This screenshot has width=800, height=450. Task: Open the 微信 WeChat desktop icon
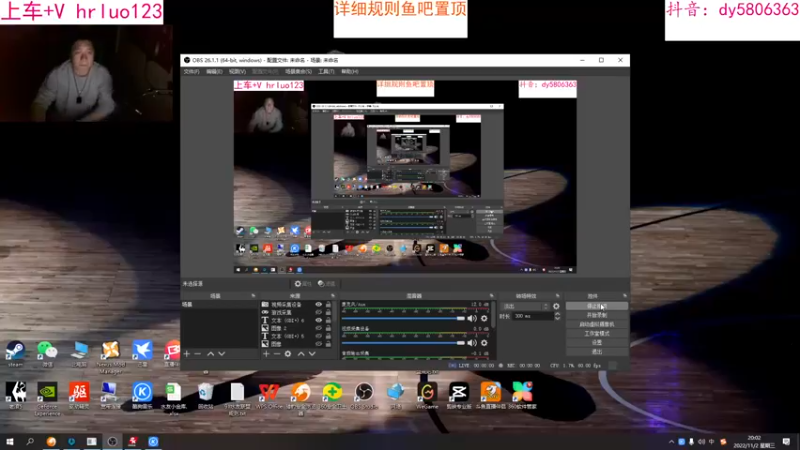point(47,354)
